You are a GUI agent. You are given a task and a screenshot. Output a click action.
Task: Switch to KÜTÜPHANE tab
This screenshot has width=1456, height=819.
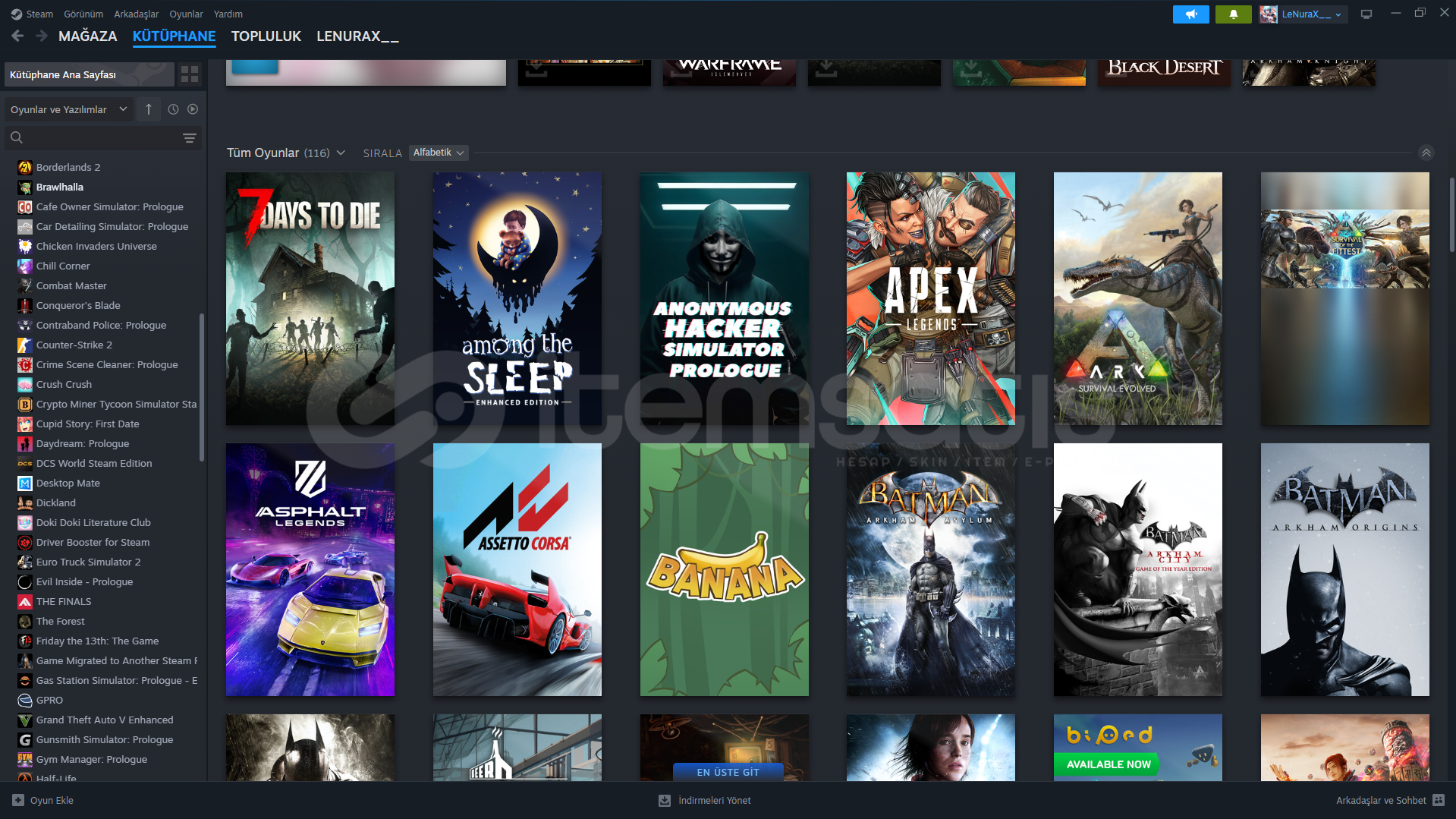click(175, 36)
